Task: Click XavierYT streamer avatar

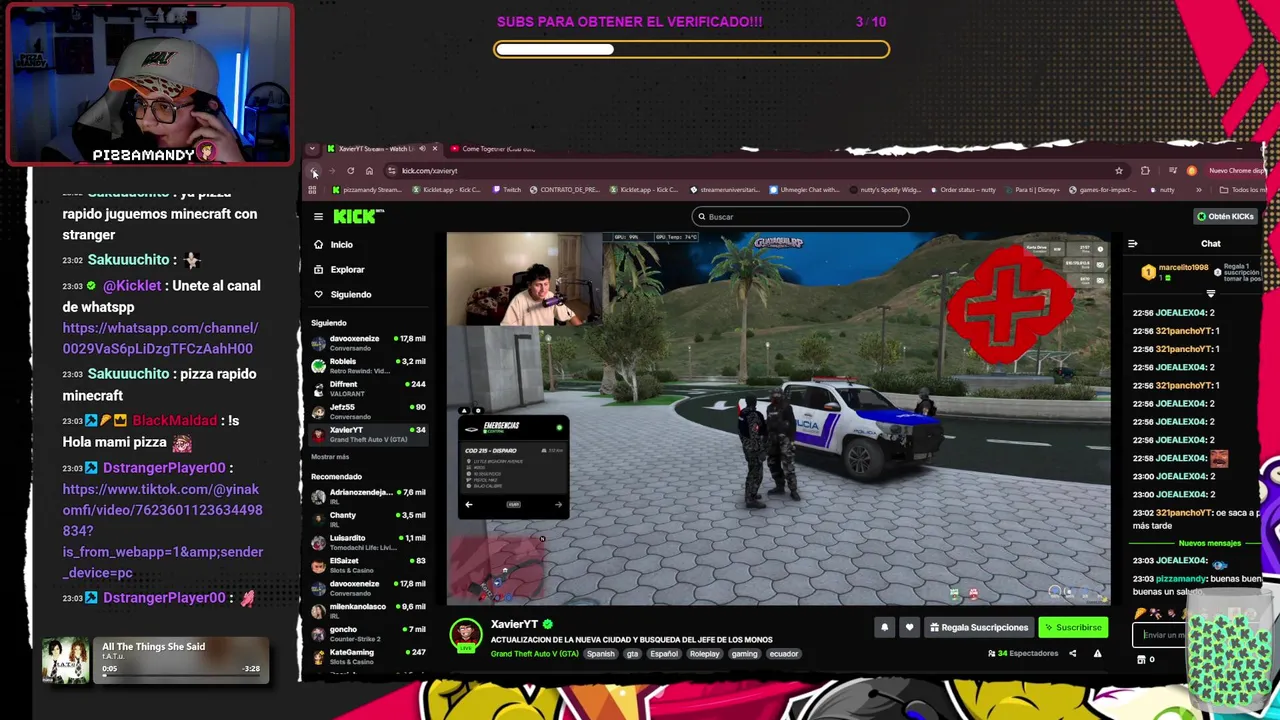Action: [x=465, y=635]
